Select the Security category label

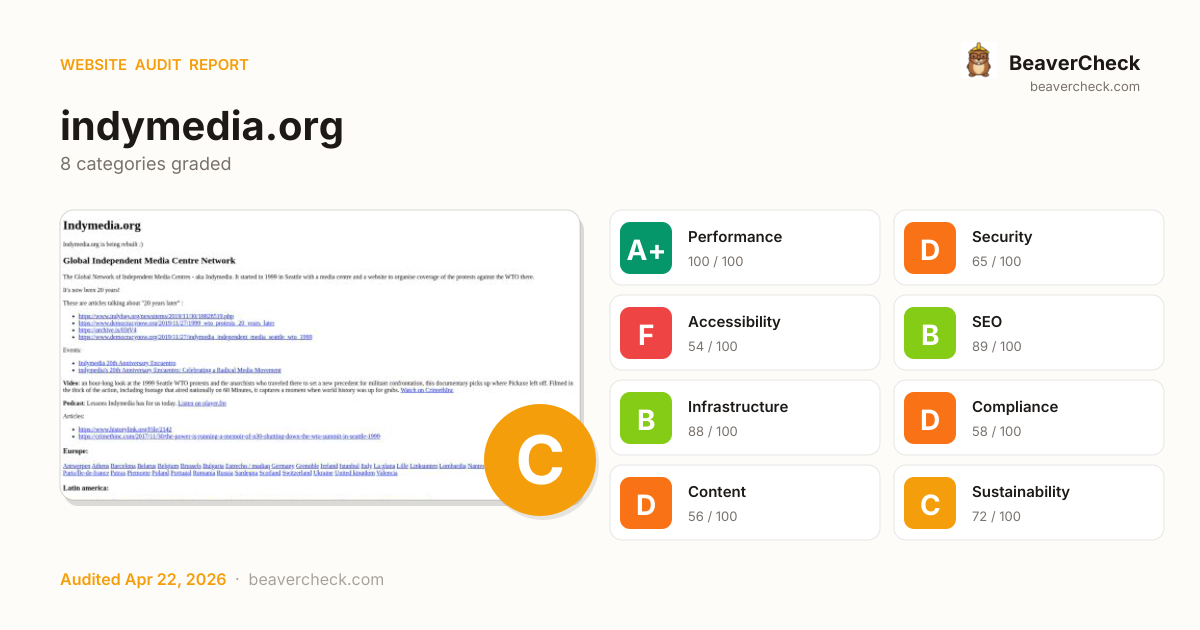(x=1001, y=237)
